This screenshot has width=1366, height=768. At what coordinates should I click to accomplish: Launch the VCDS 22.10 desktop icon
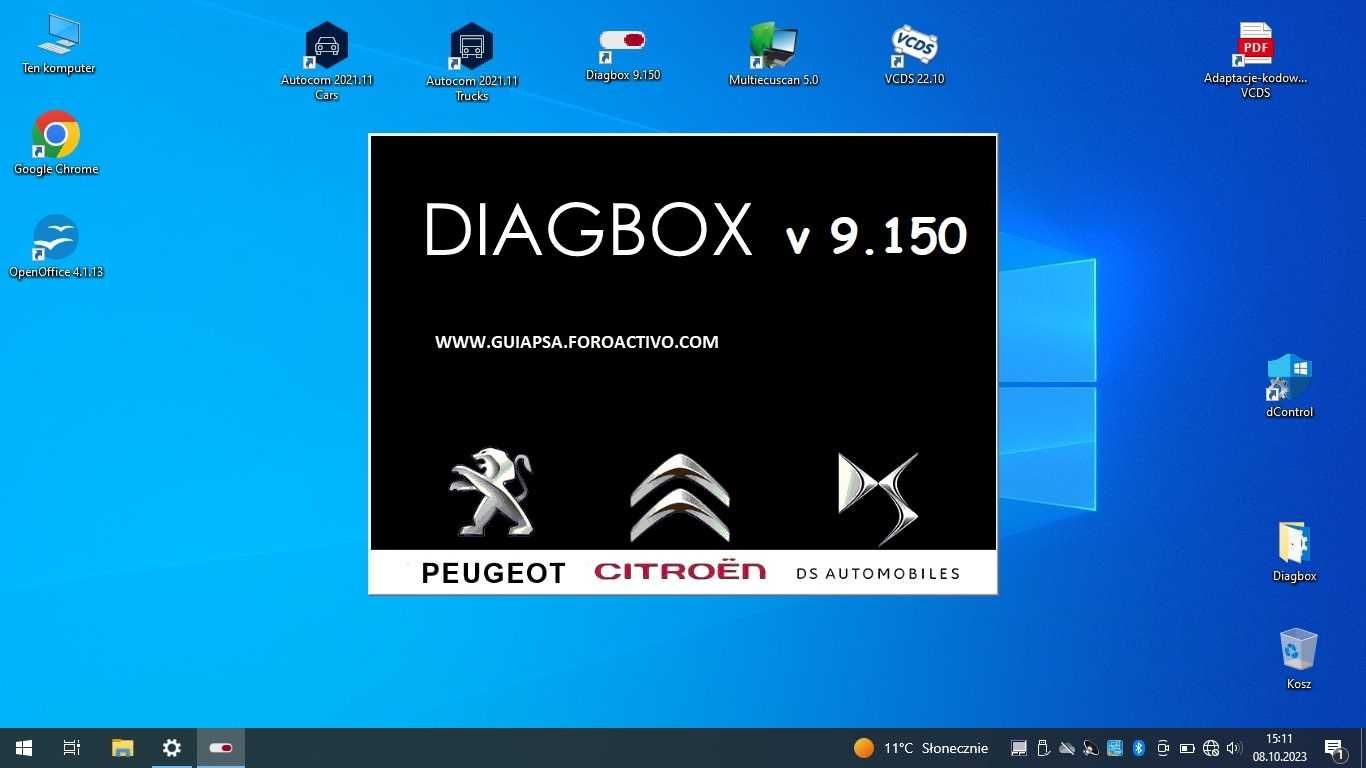click(914, 55)
